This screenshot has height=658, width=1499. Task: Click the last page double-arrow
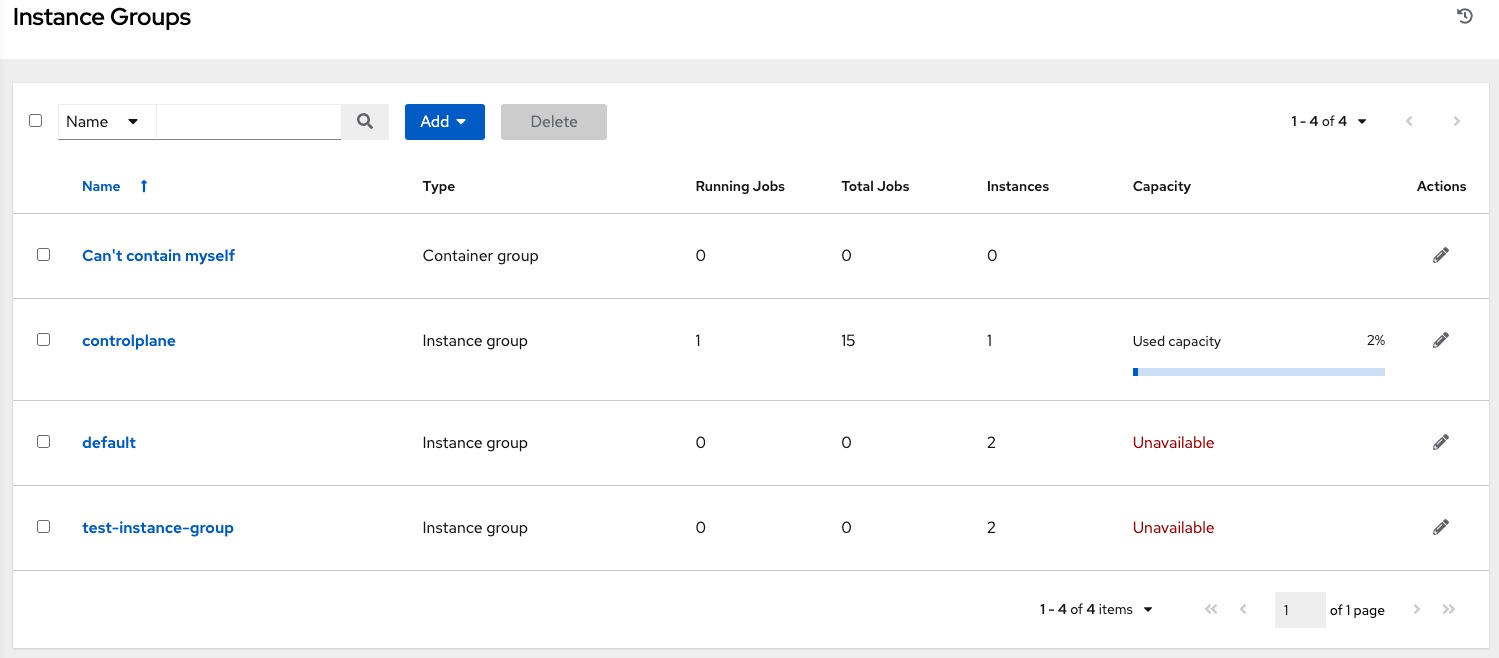pyautogui.click(x=1449, y=609)
